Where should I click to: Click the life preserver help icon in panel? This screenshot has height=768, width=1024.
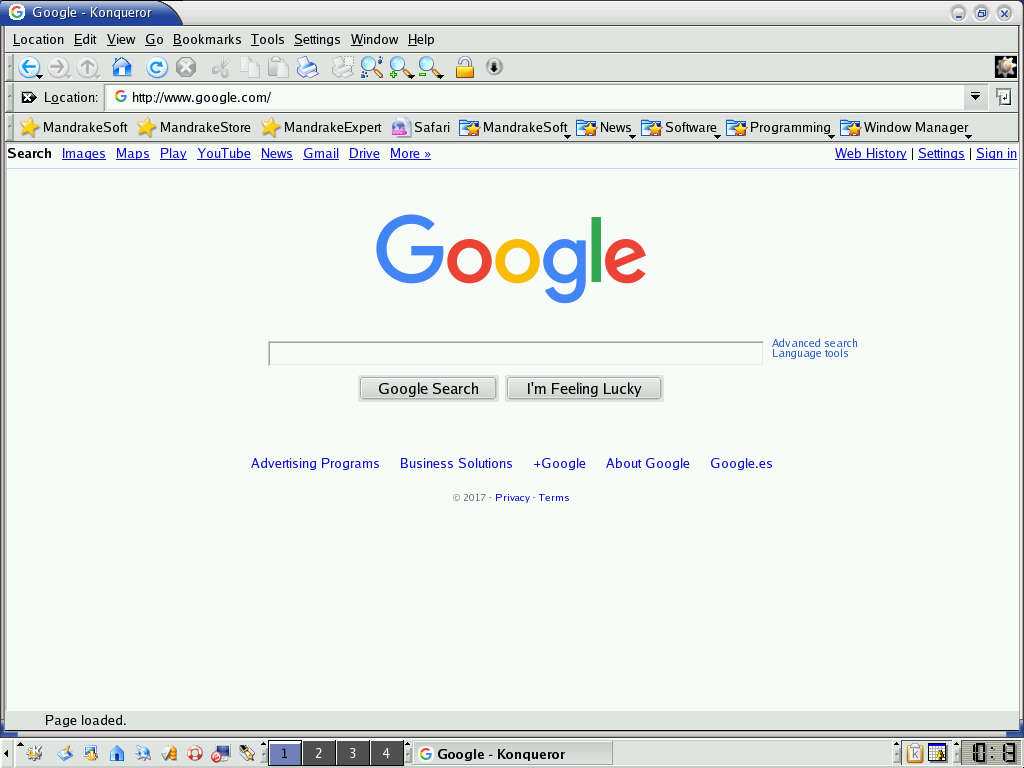click(x=195, y=754)
